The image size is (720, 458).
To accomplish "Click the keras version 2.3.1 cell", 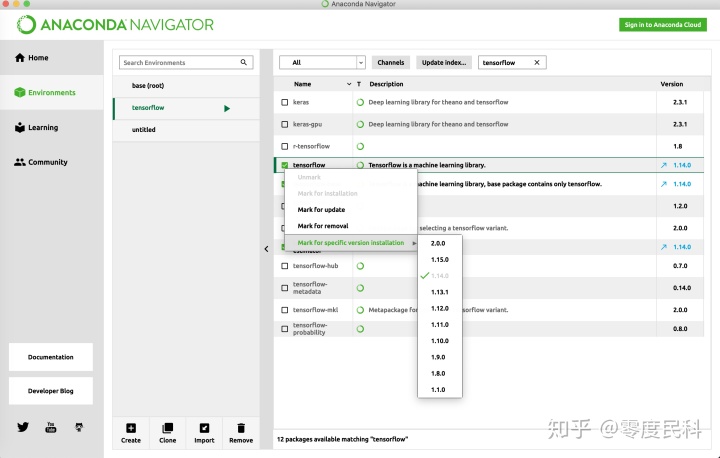I will coord(680,102).
